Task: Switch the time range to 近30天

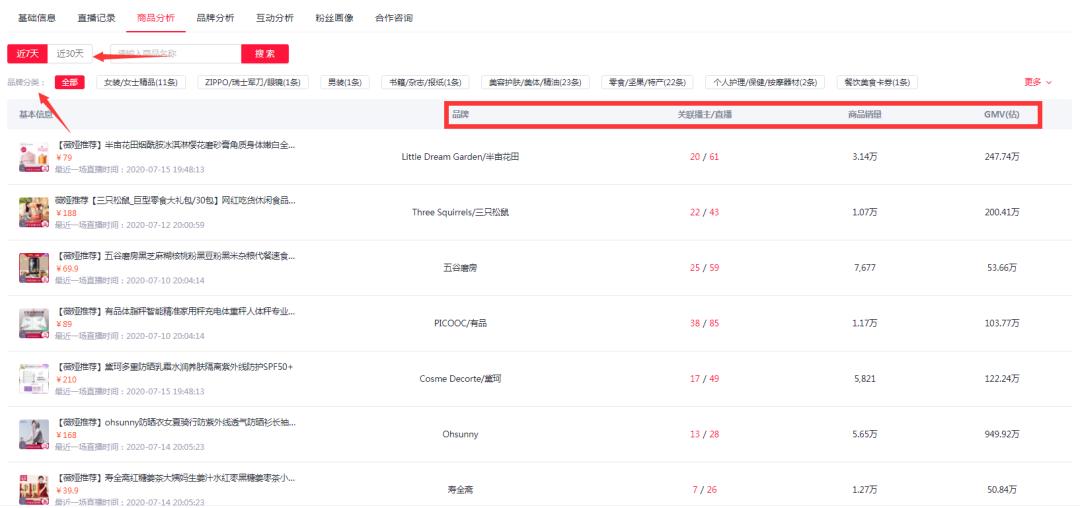Action: tap(70, 54)
